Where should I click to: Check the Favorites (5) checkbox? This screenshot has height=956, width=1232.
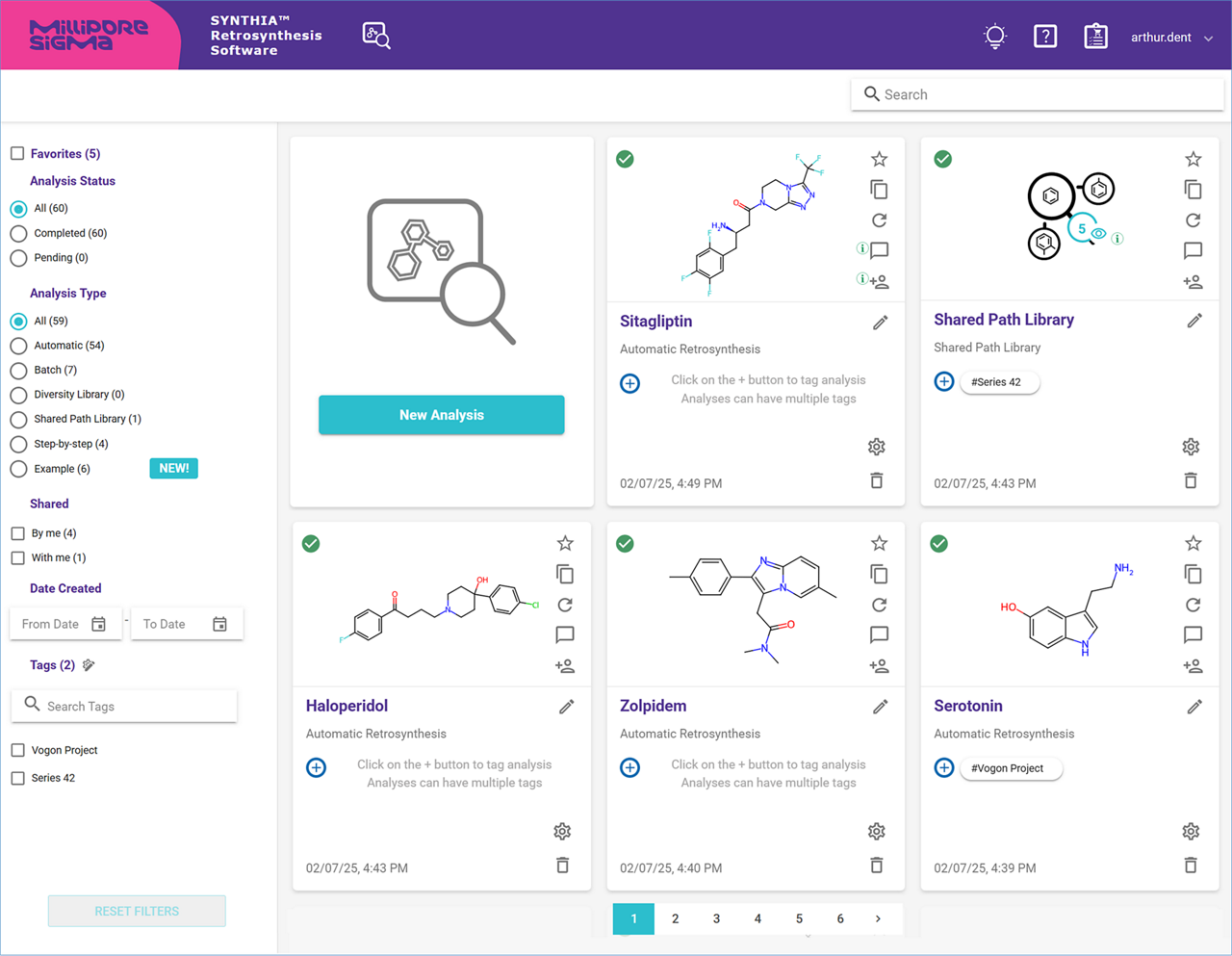click(17, 153)
